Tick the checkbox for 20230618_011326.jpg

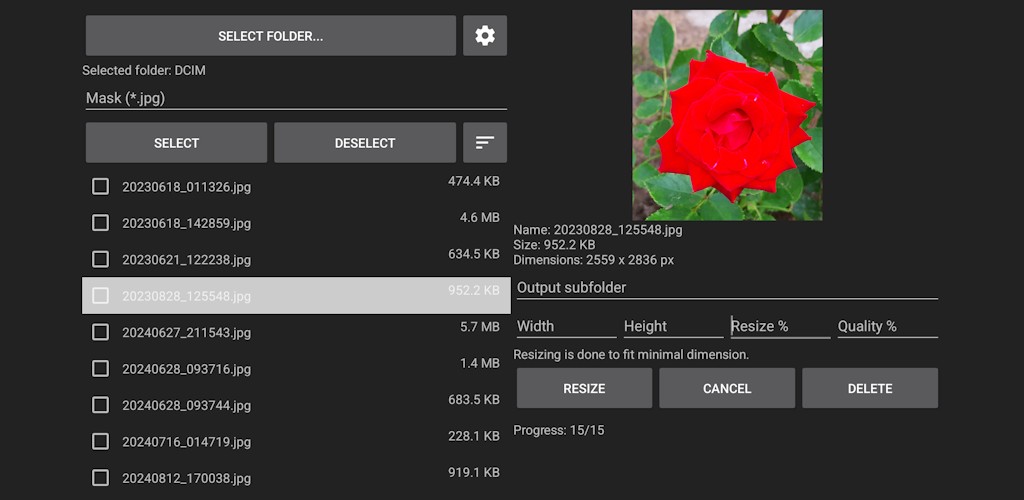[100, 186]
